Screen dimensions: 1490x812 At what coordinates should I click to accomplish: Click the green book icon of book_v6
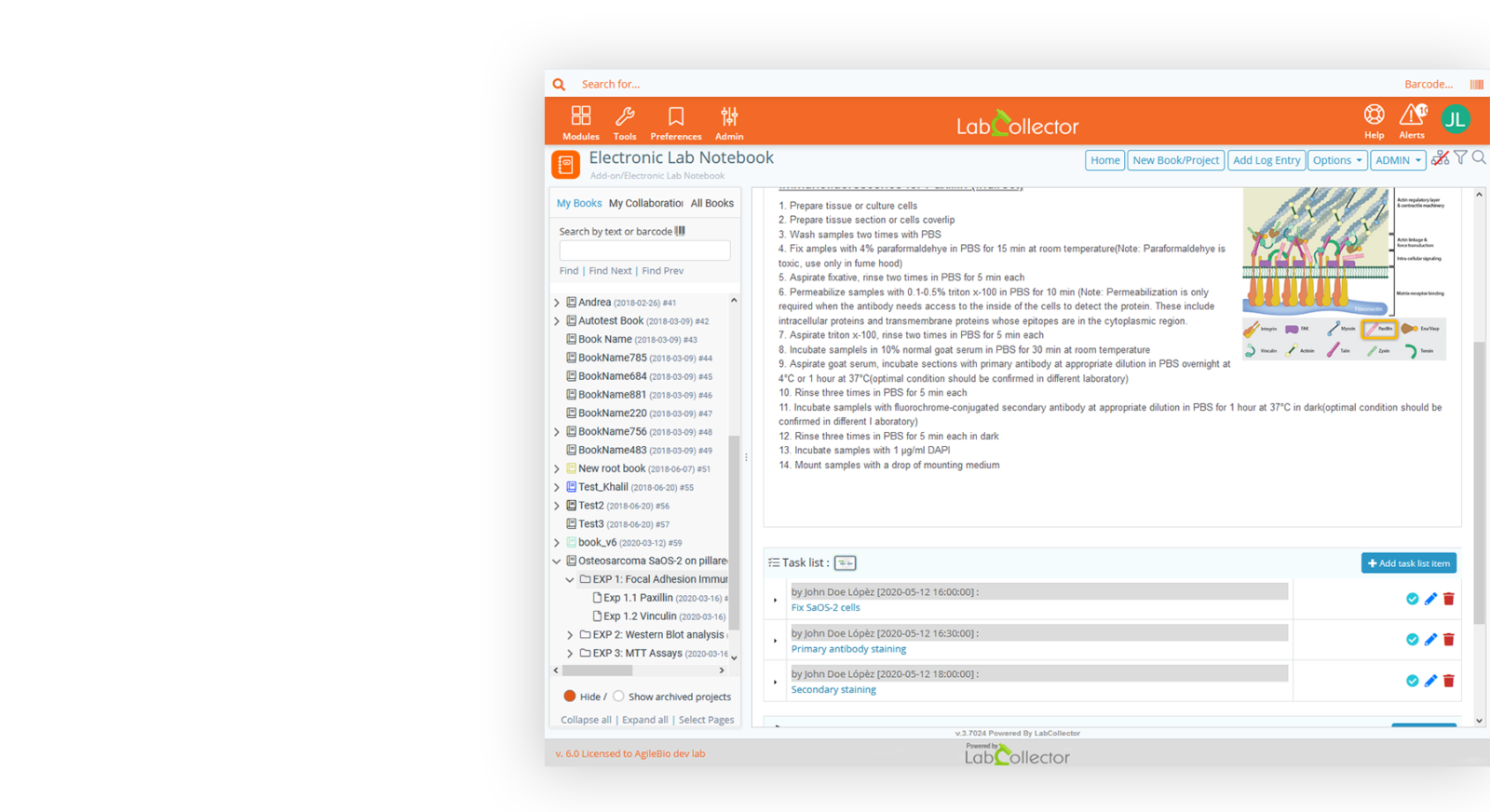pos(572,542)
